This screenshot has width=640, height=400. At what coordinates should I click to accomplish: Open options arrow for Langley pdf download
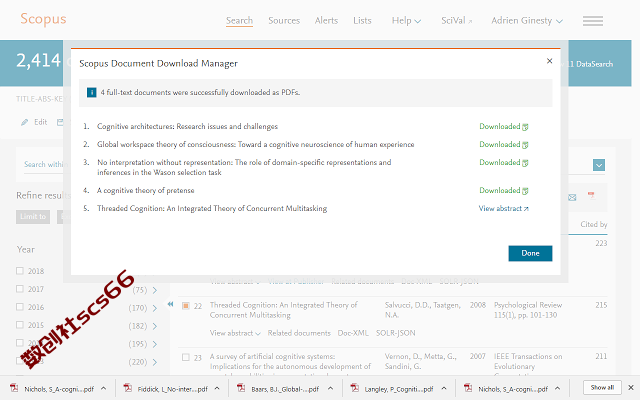tap(444, 389)
